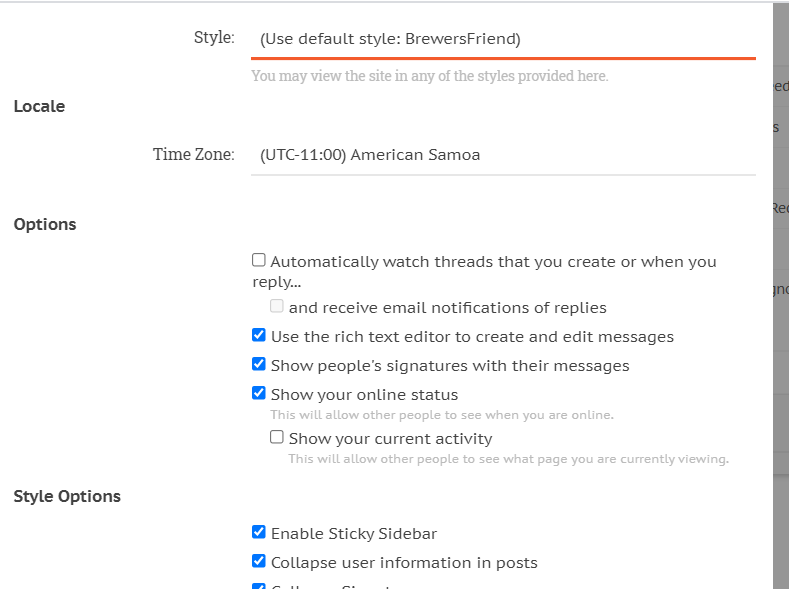Disable the rich text editor option
Viewport: 789px width, 589px height.
coord(259,336)
